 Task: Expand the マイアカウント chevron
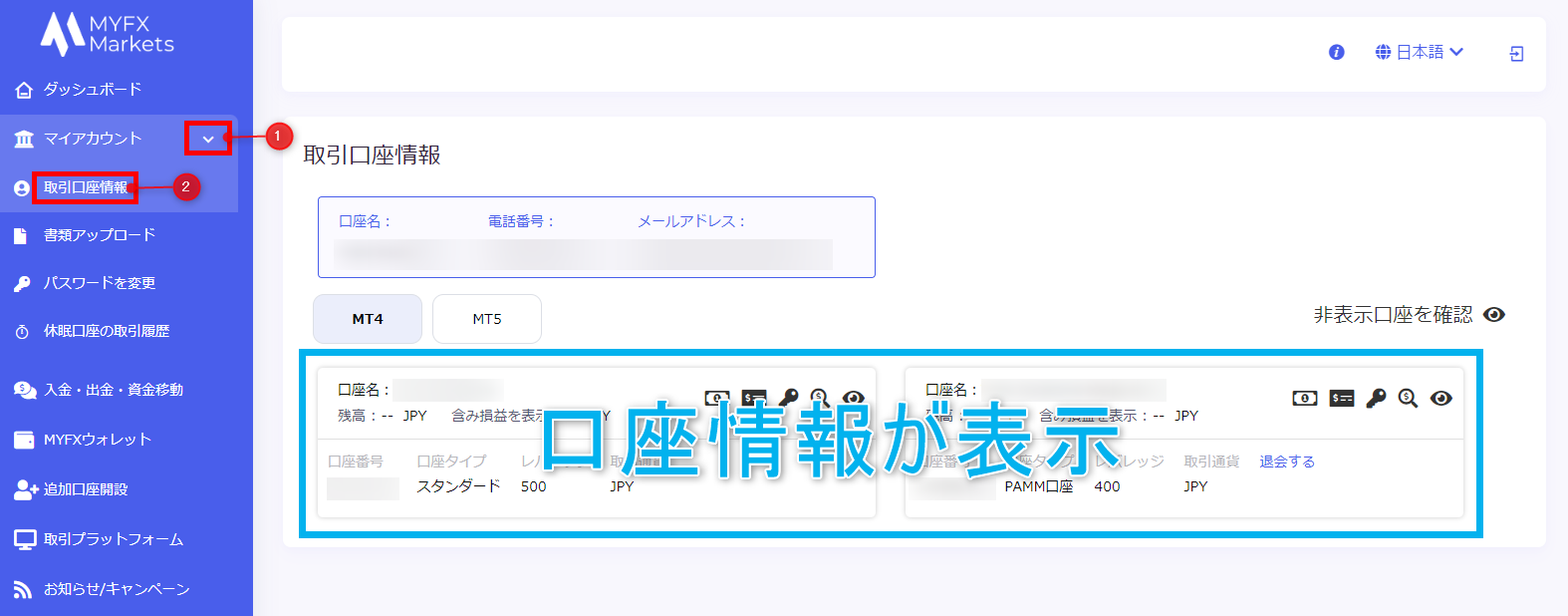pos(208,139)
